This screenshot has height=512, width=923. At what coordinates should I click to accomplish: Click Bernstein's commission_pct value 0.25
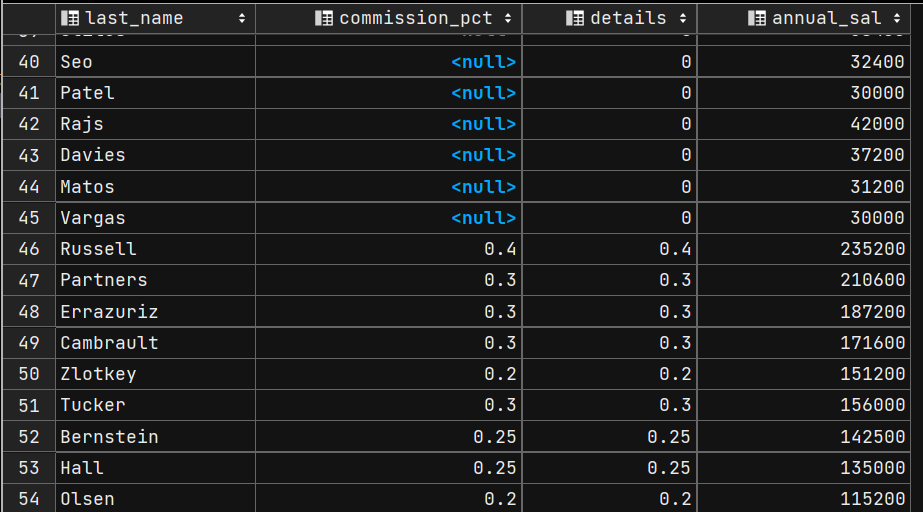coord(389,437)
